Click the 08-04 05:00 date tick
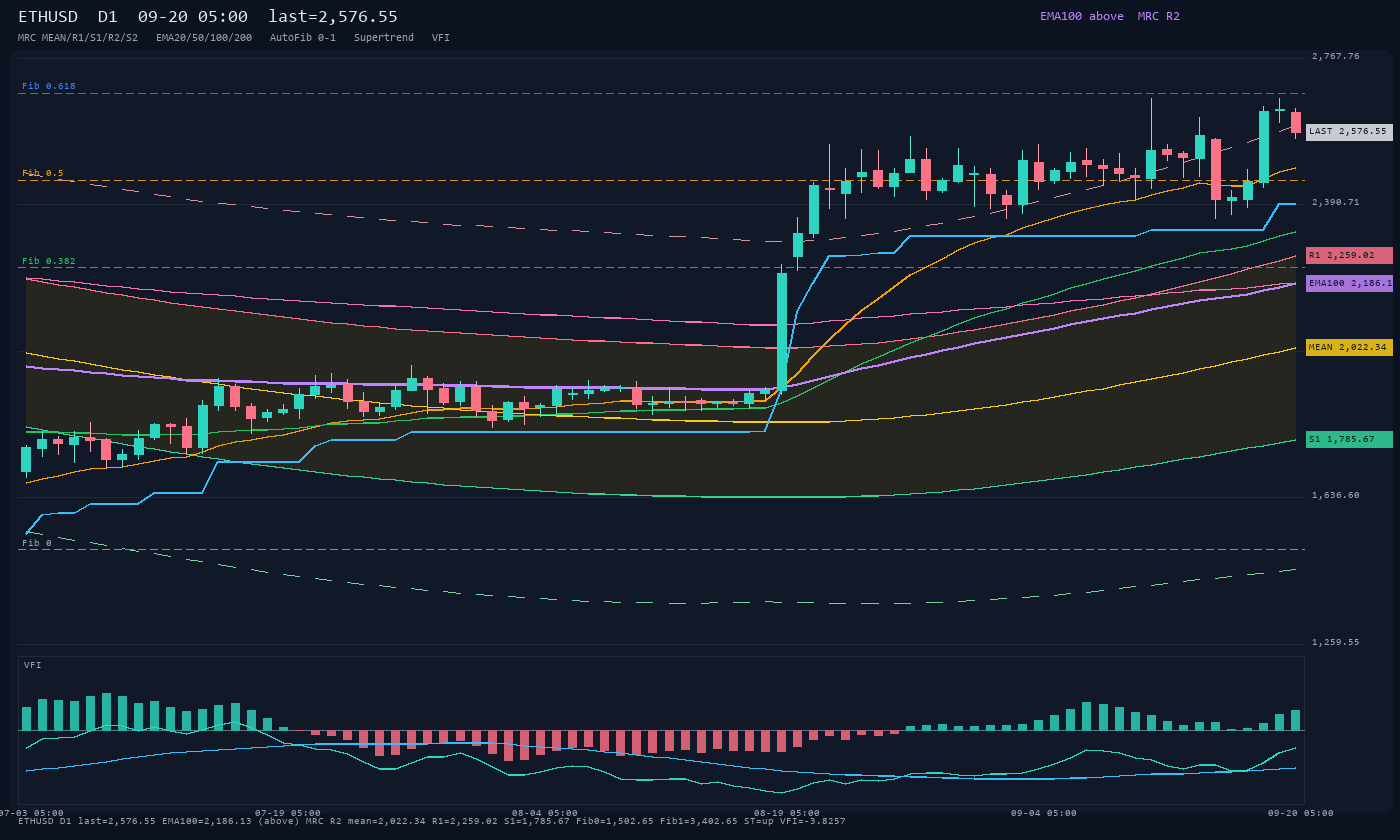Viewport: 1400px width, 840px height. pos(545,814)
